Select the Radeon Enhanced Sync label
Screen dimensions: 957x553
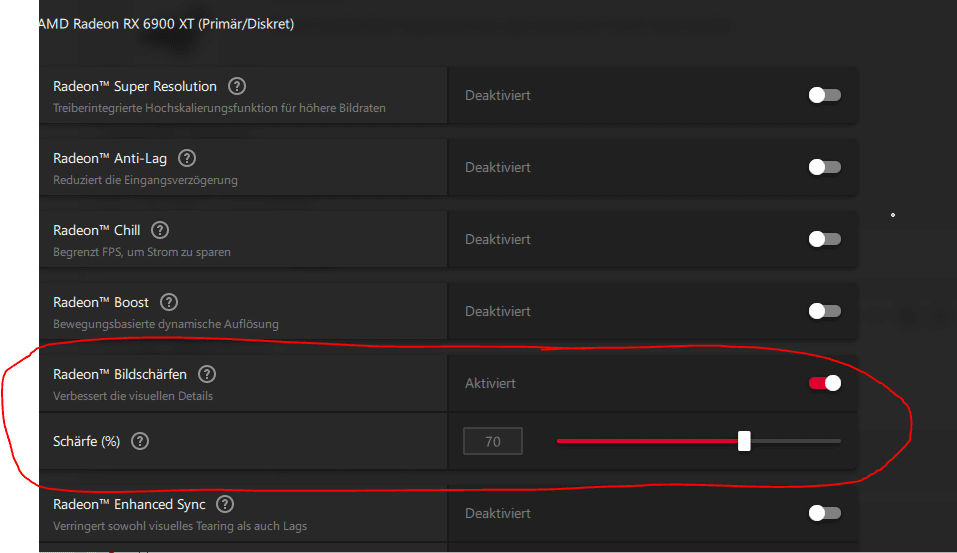click(129, 505)
